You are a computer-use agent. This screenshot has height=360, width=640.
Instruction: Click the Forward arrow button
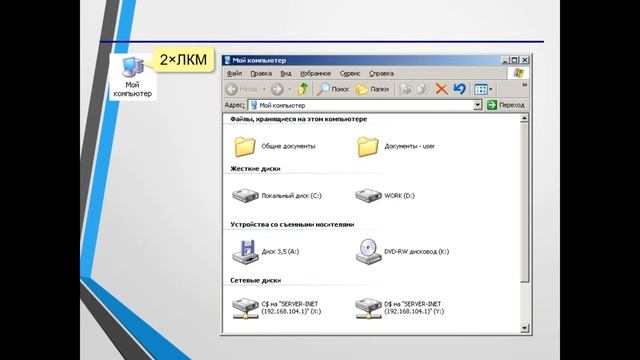(x=277, y=89)
